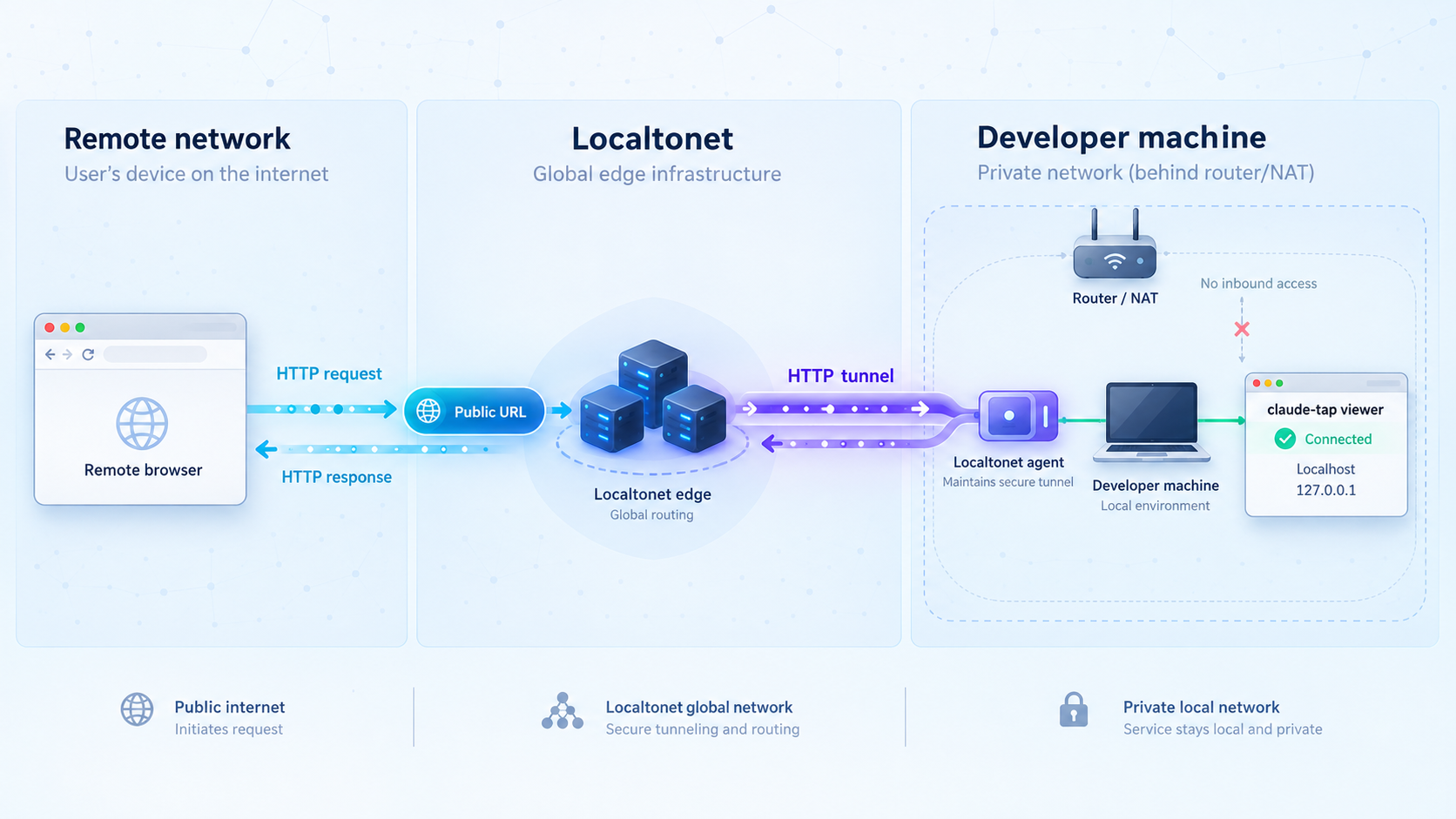Click the "Remote browser" label
Viewport: 1456px width, 819px height.
pos(143,470)
